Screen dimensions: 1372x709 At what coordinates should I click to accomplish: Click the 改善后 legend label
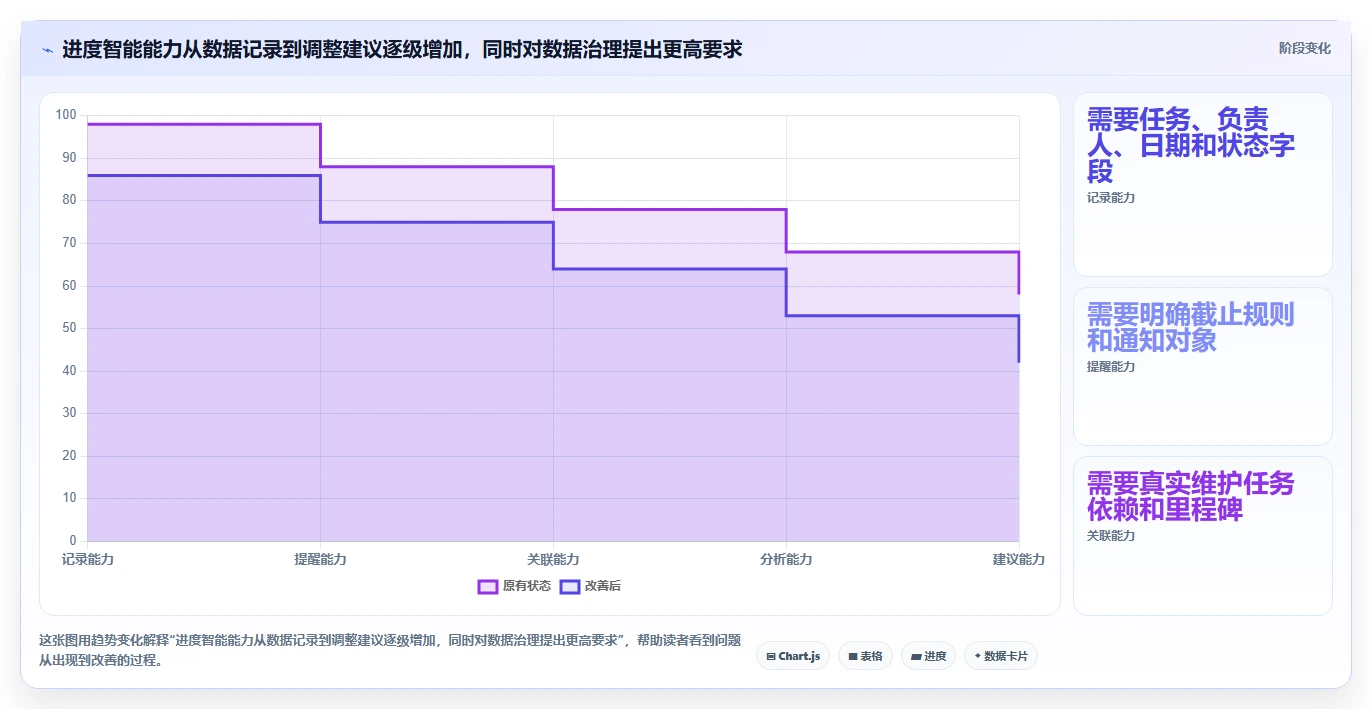click(x=603, y=586)
